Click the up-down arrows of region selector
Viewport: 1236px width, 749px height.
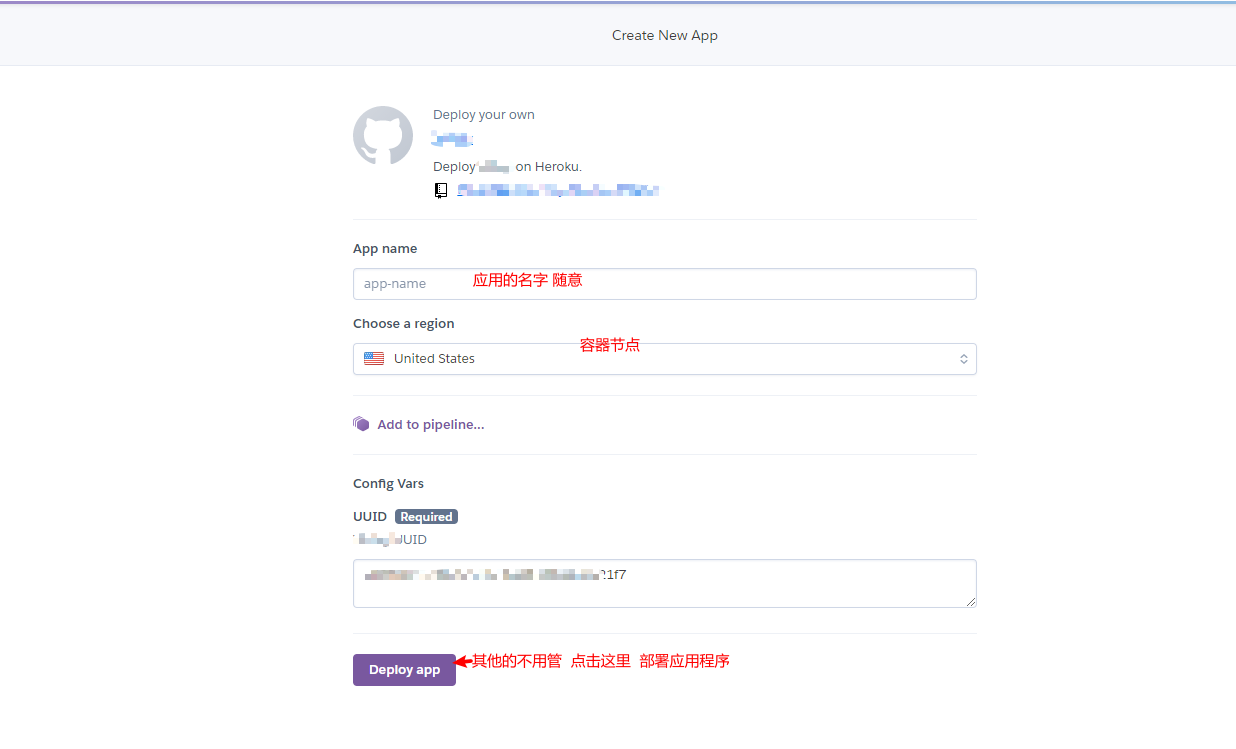coord(963,359)
